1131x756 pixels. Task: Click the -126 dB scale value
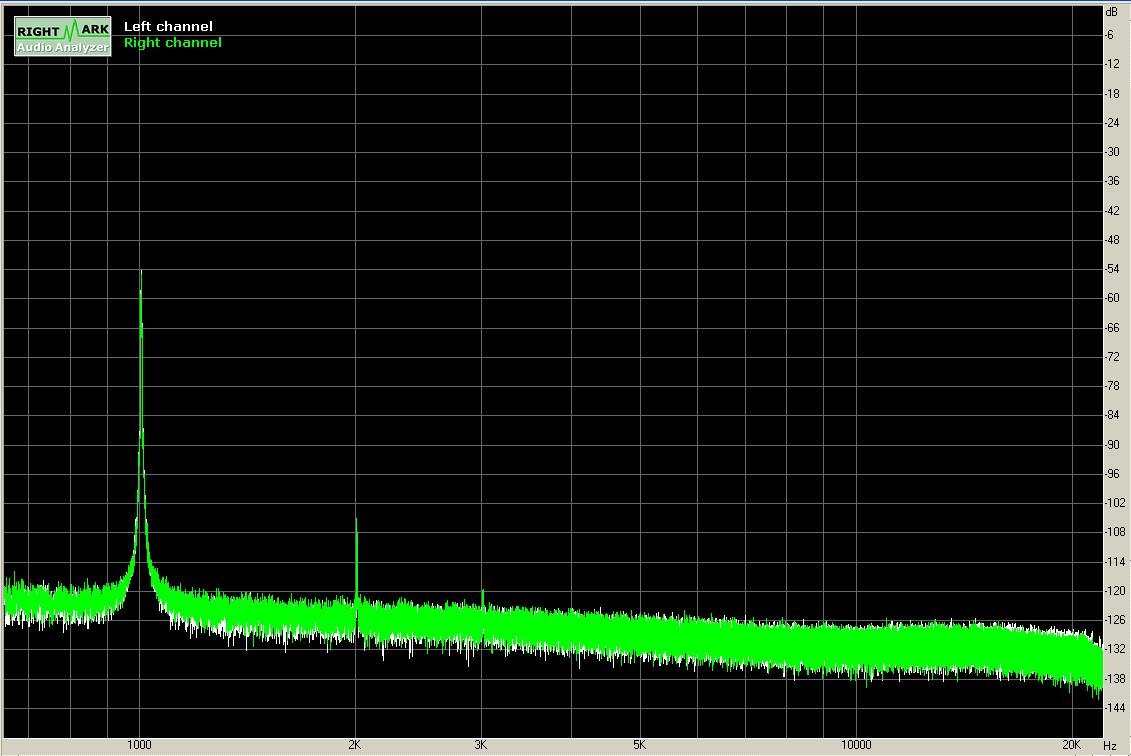pos(1115,620)
